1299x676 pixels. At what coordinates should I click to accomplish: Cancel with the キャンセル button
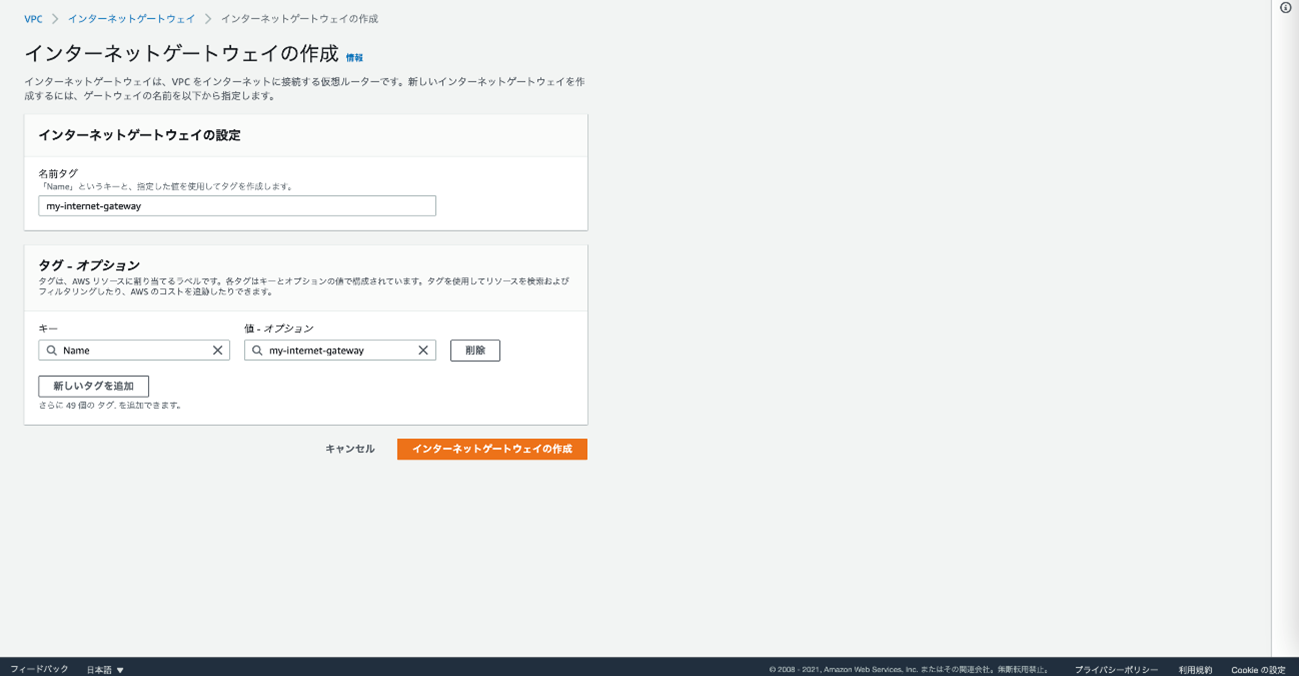pyautogui.click(x=350, y=449)
